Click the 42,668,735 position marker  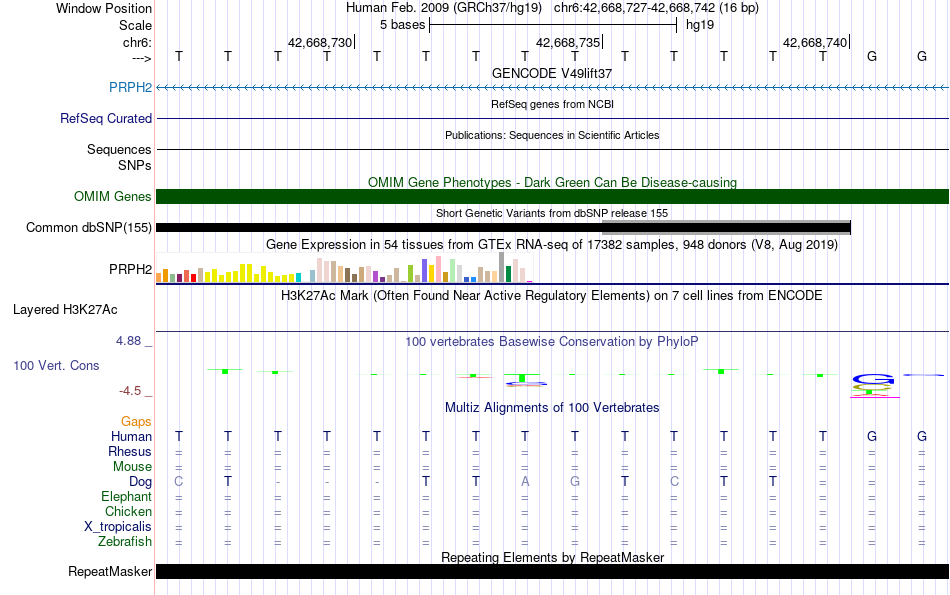[x=568, y=42]
